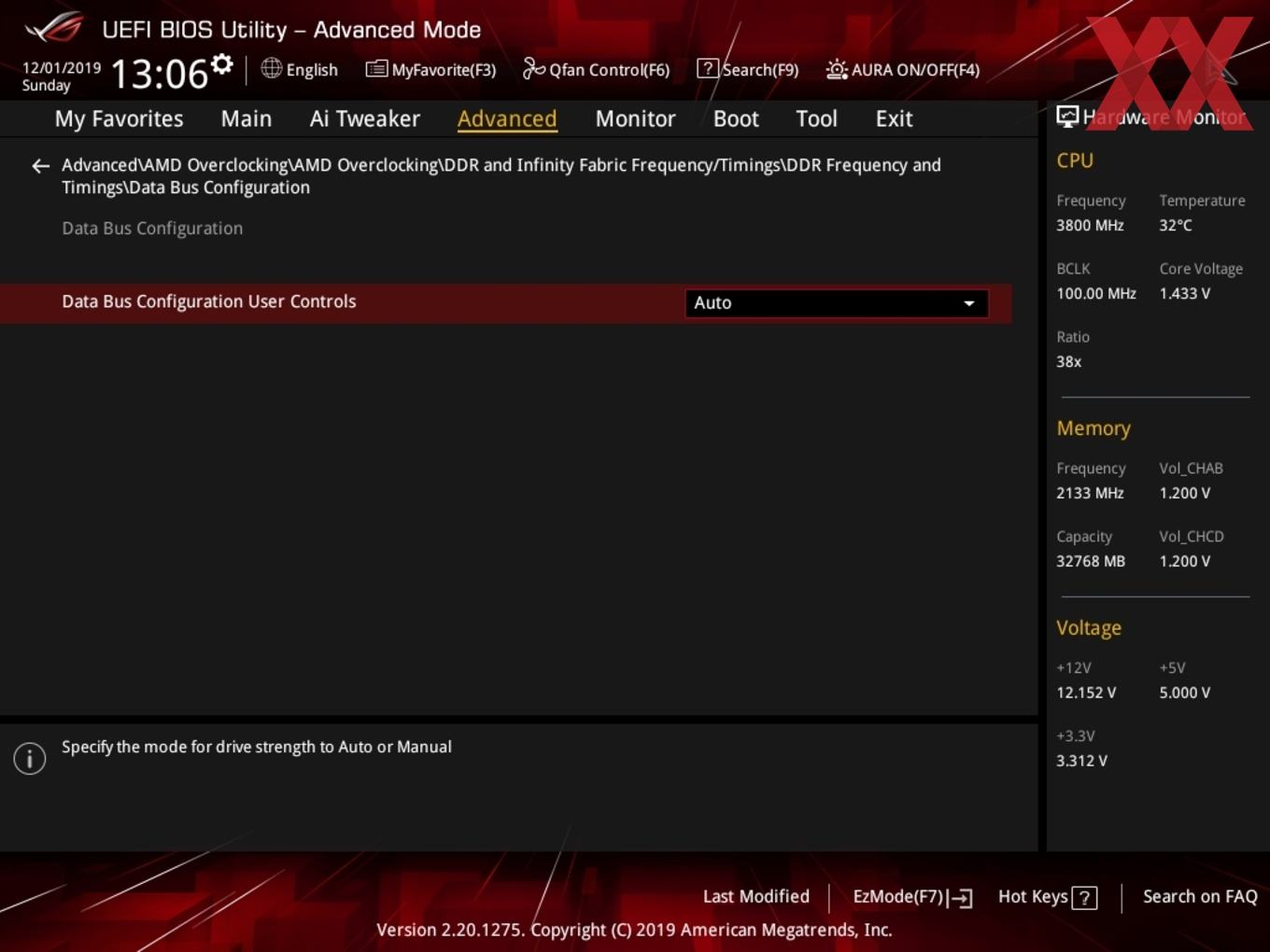Click the Hot Keys question mark box
This screenshot has width=1270, height=952.
(1084, 898)
